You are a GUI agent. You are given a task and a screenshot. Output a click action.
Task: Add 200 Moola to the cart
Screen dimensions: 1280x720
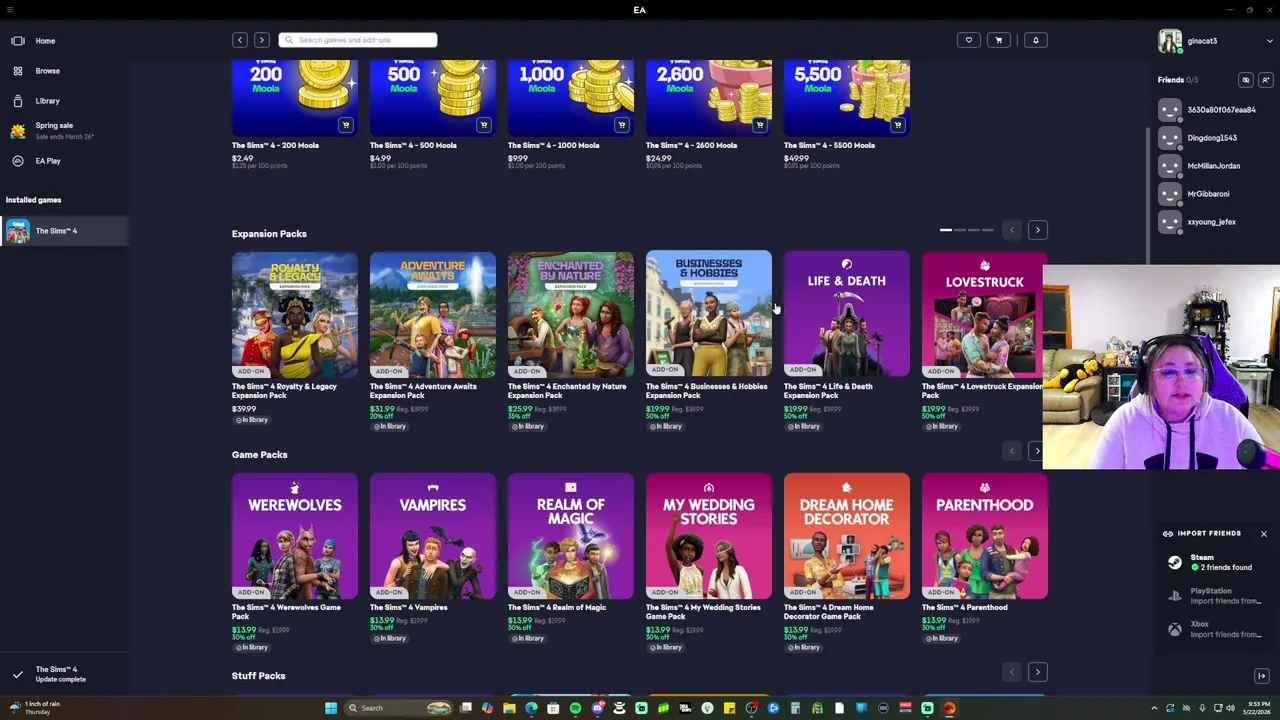pos(345,125)
